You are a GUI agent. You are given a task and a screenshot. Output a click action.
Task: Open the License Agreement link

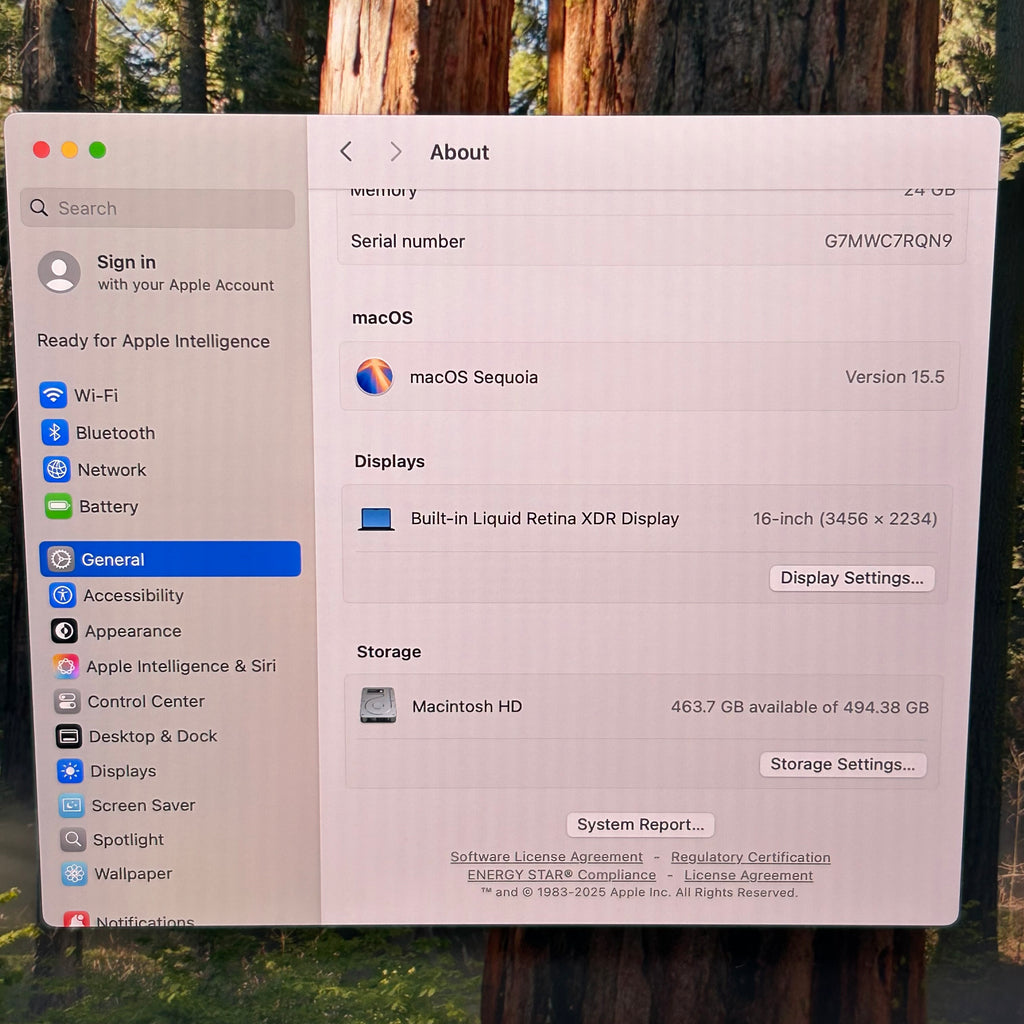point(748,875)
